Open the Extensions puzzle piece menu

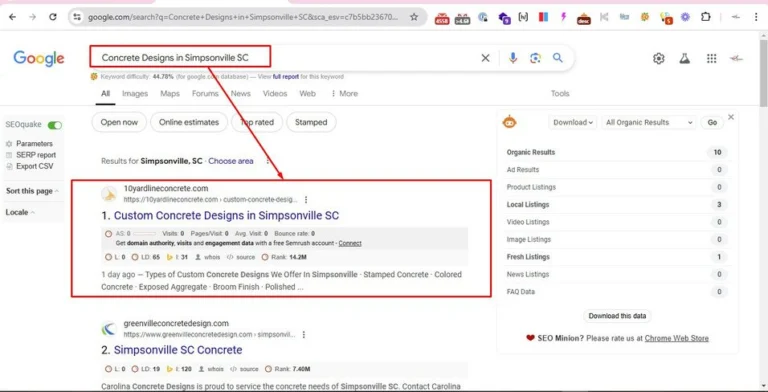point(705,17)
